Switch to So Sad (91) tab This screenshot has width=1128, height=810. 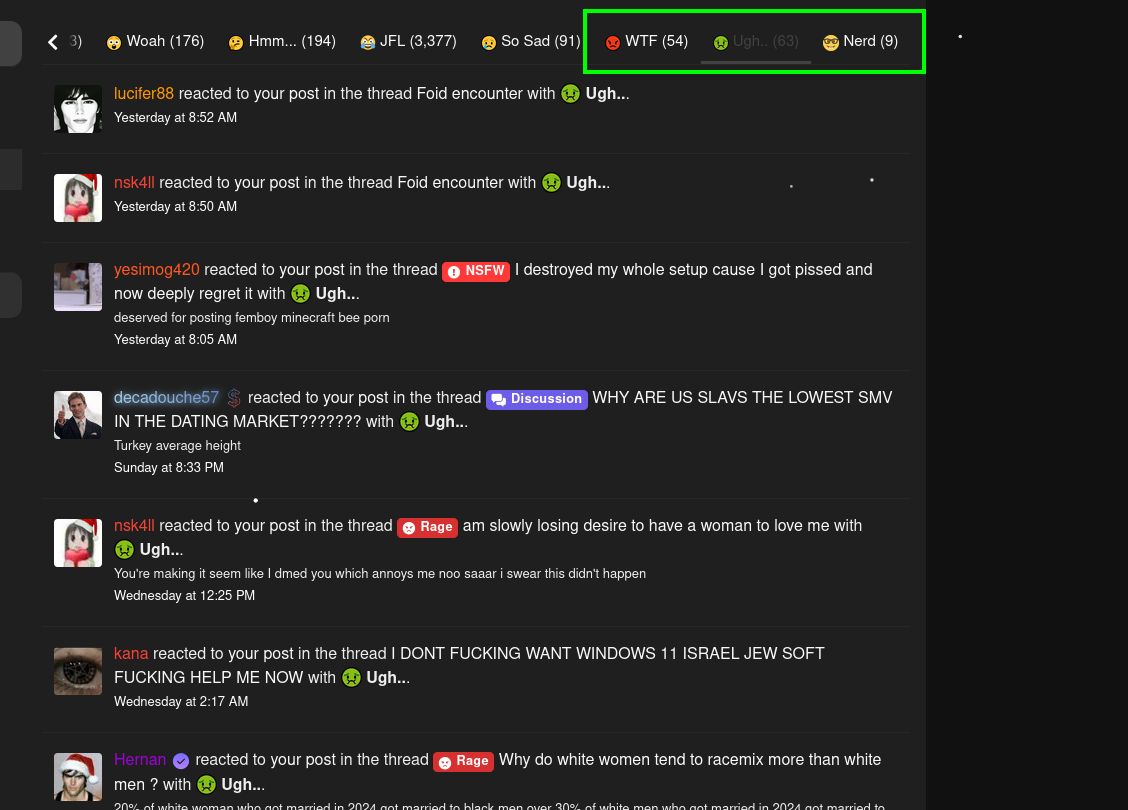coord(531,42)
